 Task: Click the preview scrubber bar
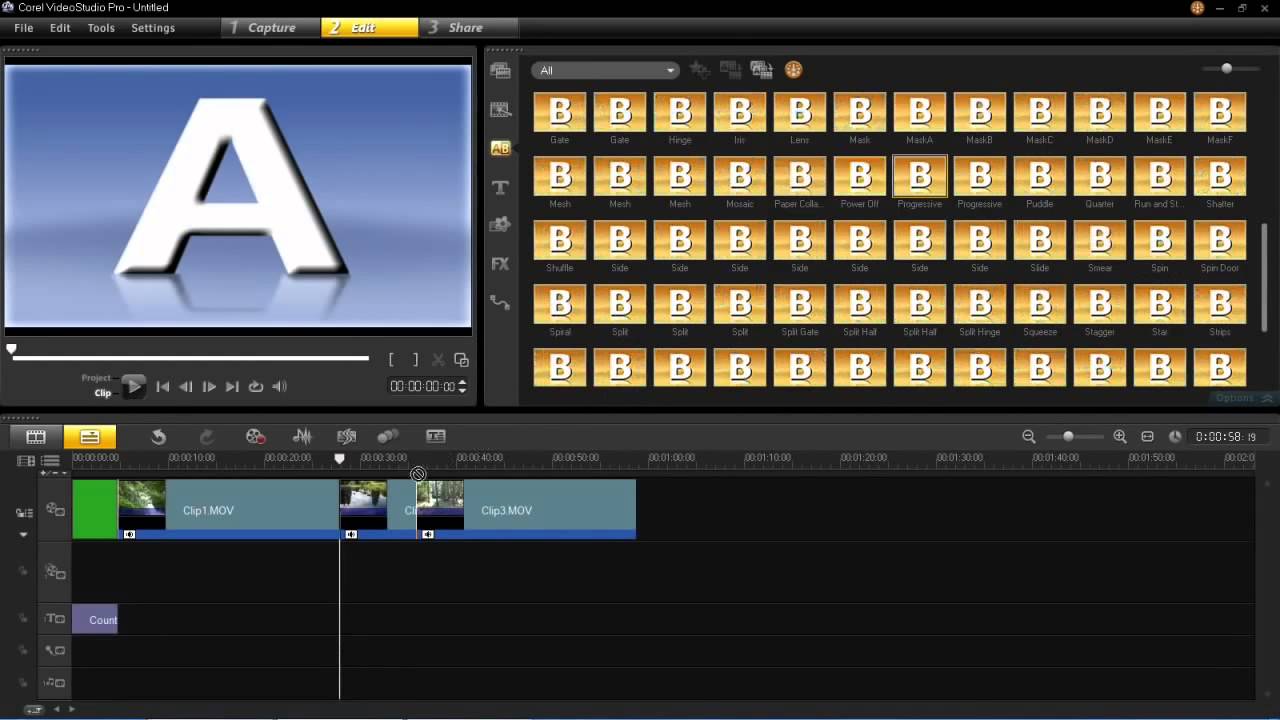190,357
